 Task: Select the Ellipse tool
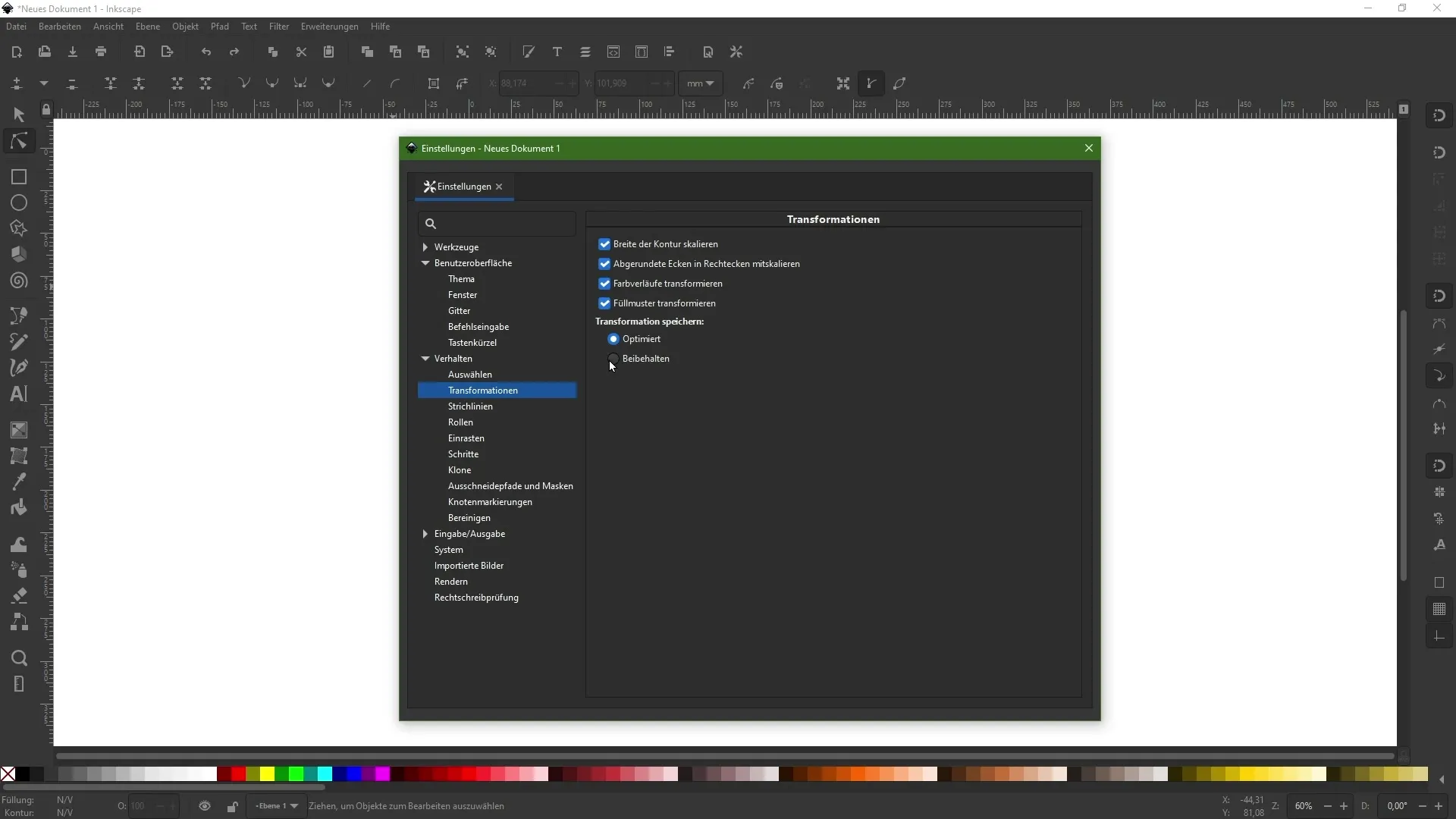click(19, 203)
